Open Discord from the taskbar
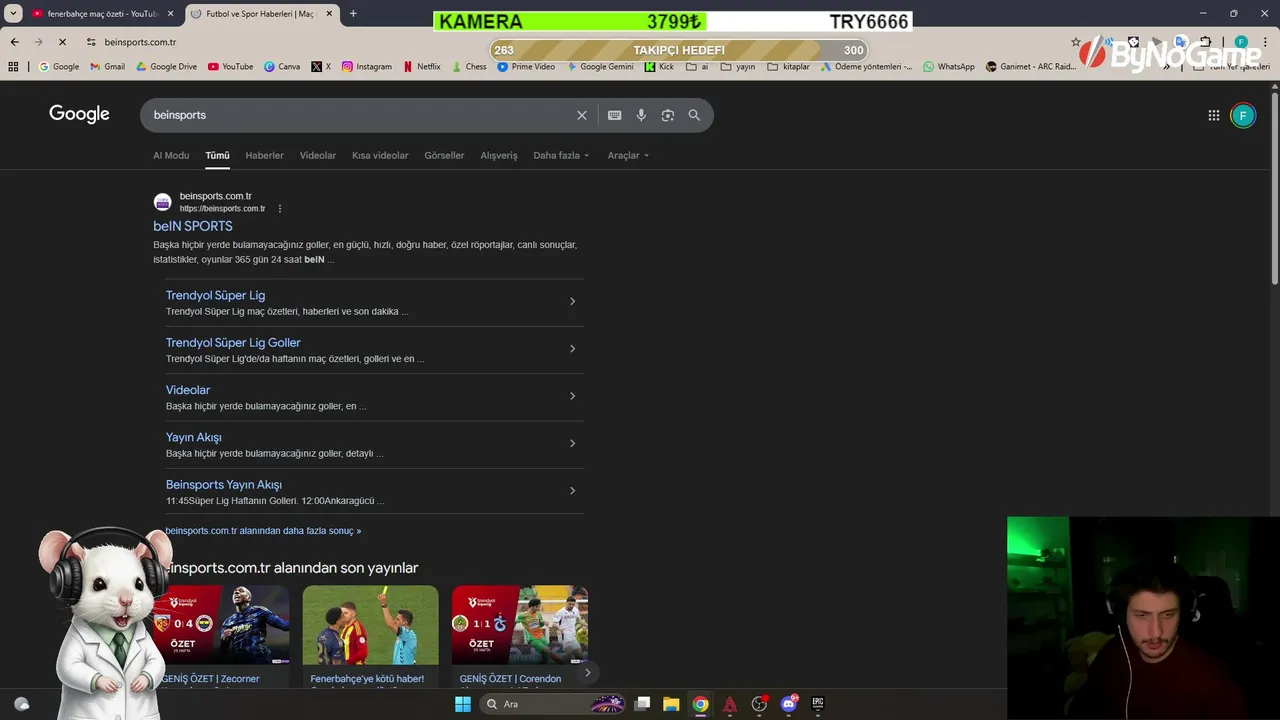1280x720 pixels. pyautogui.click(x=789, y=704)
